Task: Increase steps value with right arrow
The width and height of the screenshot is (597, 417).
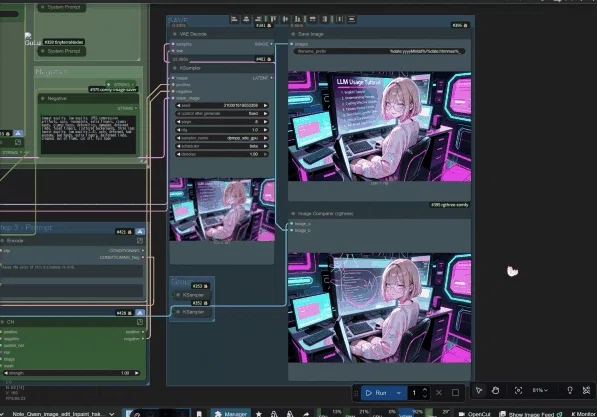Action: point(265,122)
